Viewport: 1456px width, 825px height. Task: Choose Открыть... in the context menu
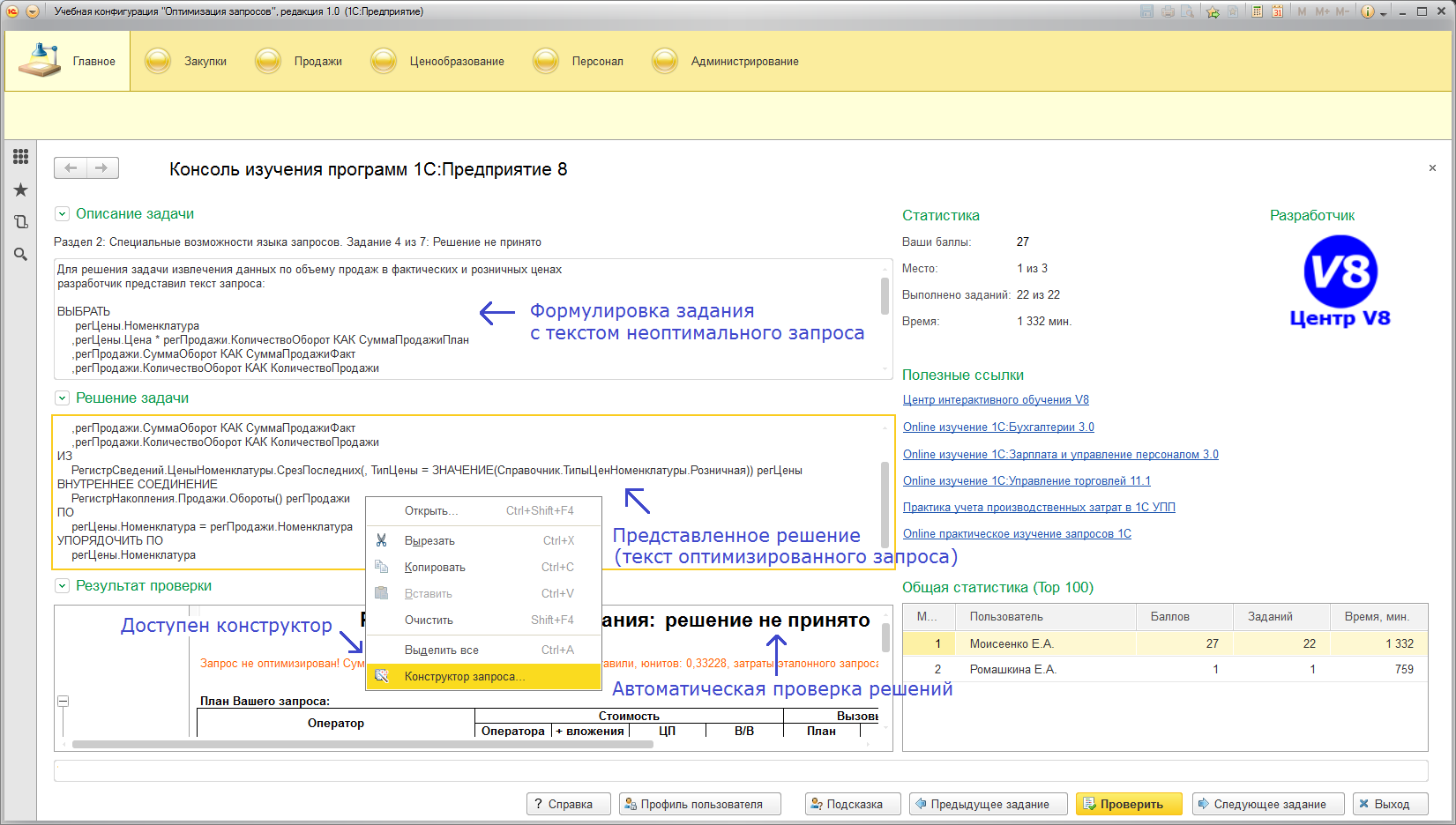click(484, 510)
